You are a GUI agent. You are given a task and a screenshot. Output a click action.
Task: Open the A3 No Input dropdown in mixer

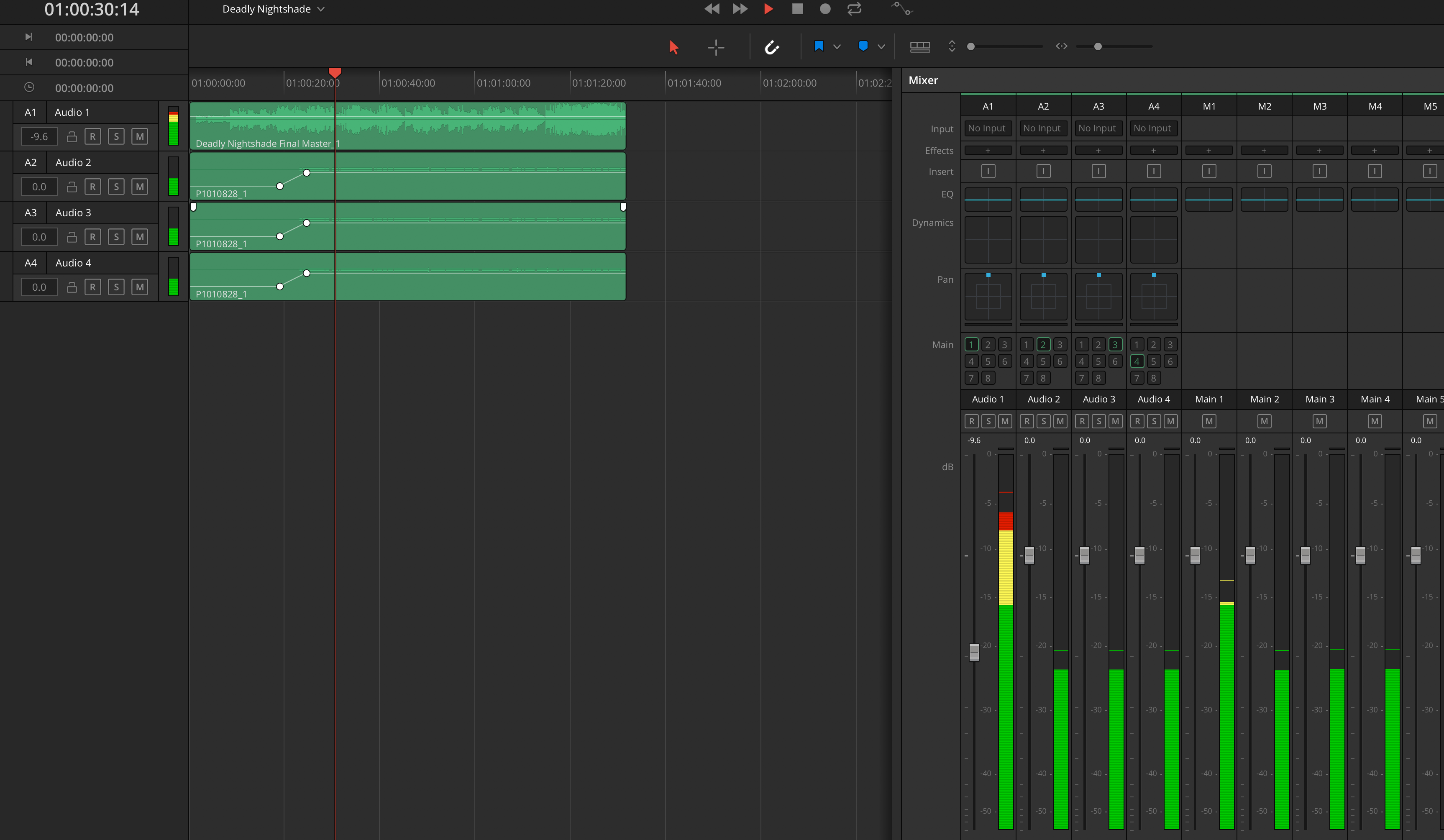pyautogui.click(x=1098, y=128)
